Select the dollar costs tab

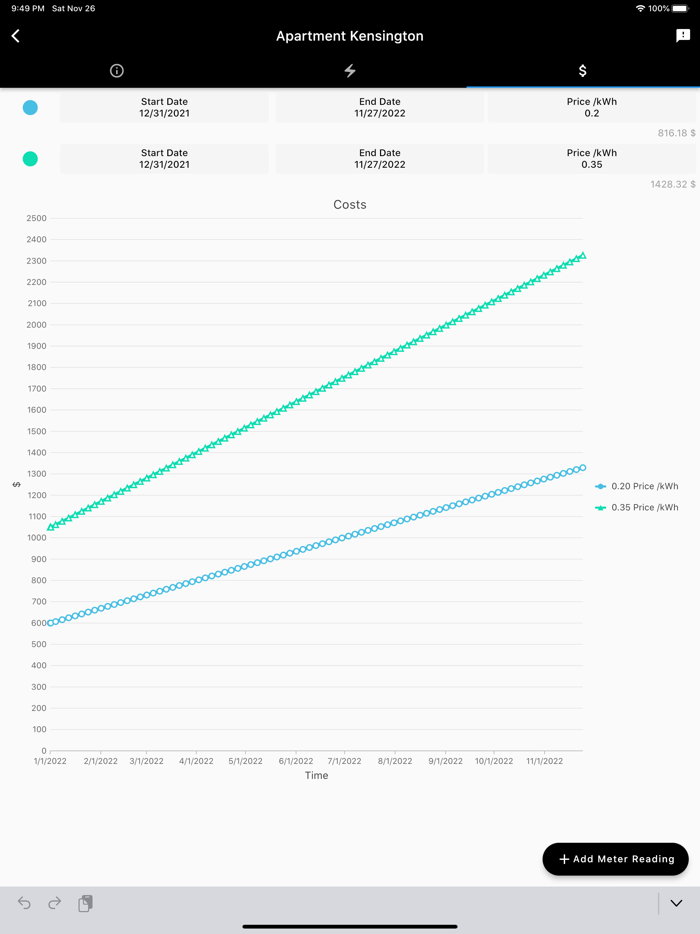[583, 71]
